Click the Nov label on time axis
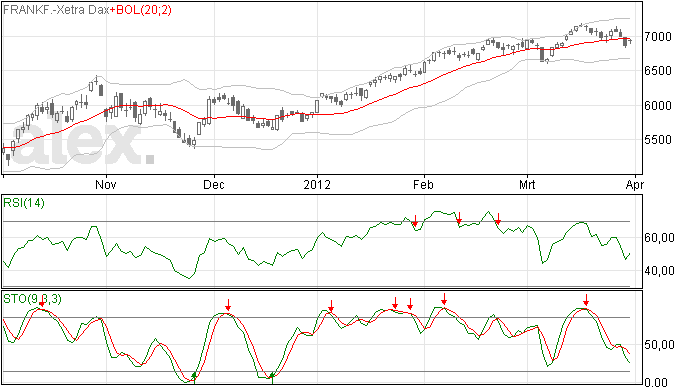Screen dimensions: 690x387 [106, 184]
